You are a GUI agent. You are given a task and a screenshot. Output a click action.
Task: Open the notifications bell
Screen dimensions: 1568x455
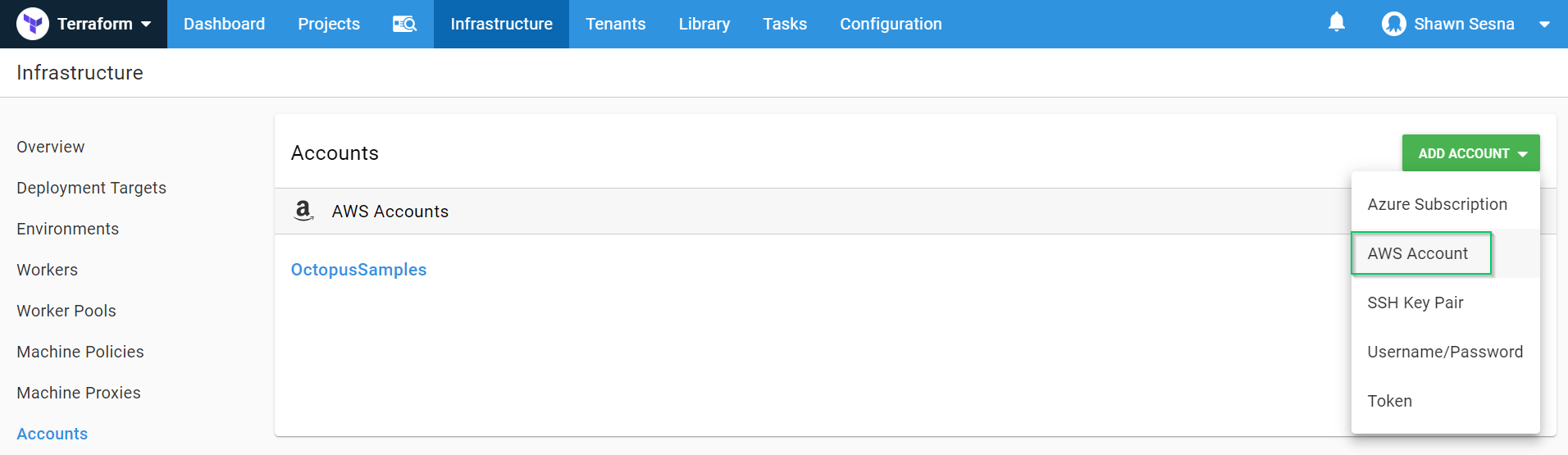point(1336,22)
